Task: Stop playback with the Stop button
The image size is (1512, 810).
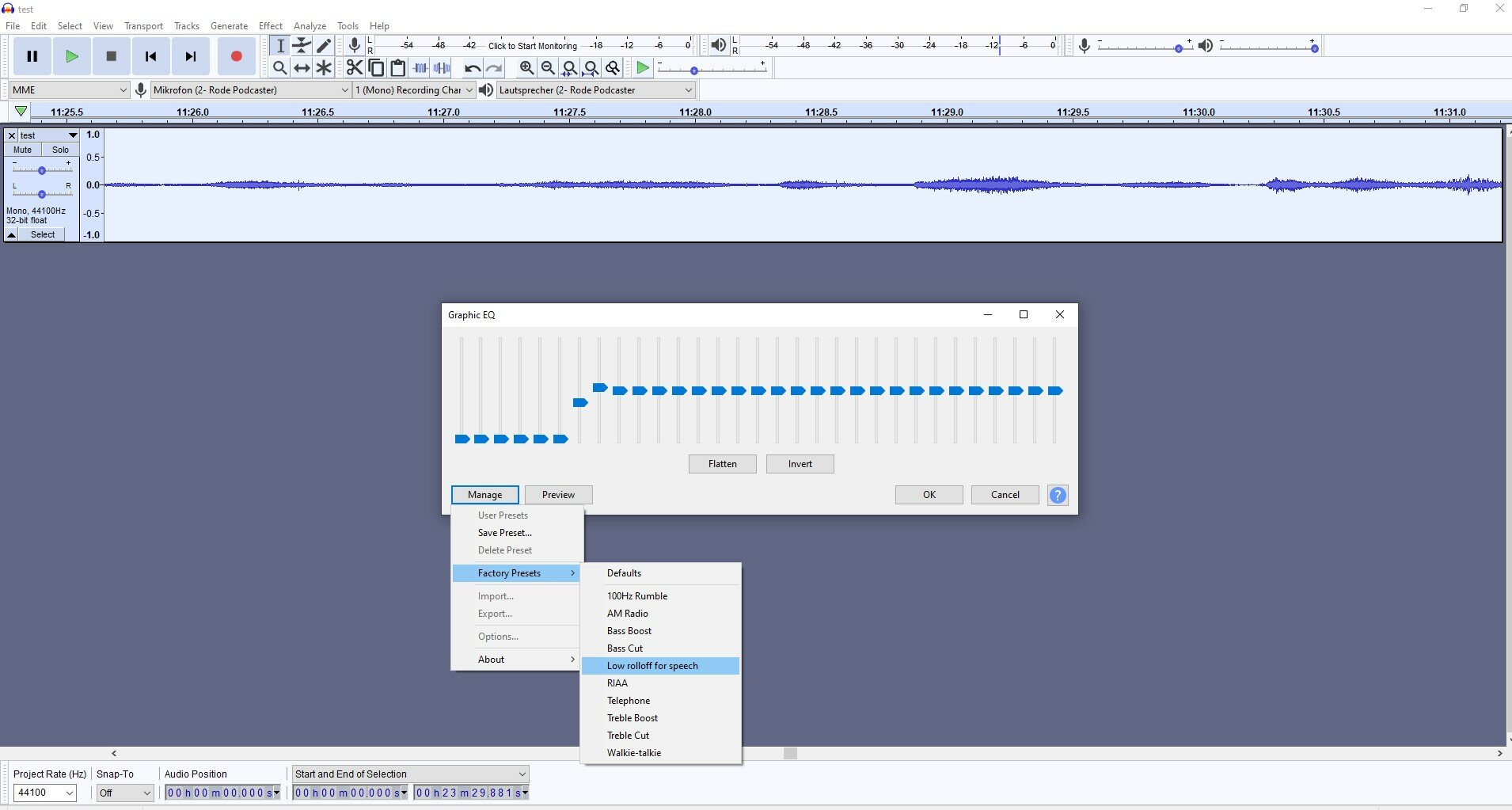Action: point(112,56)
